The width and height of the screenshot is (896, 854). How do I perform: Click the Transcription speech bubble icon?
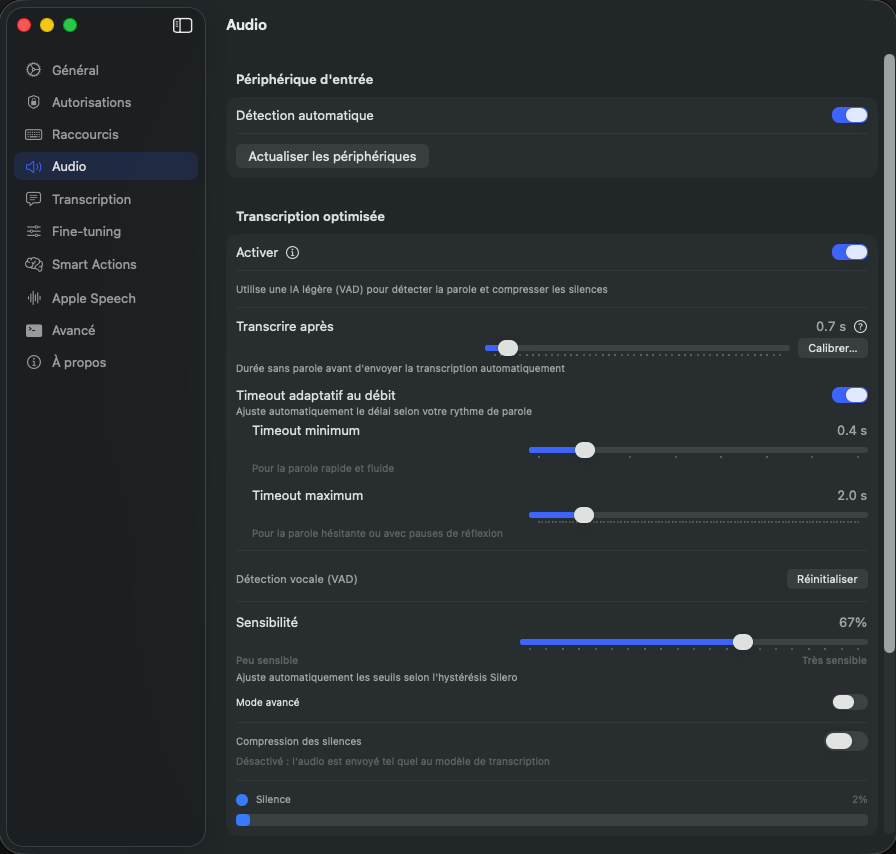tap(34, 199)
